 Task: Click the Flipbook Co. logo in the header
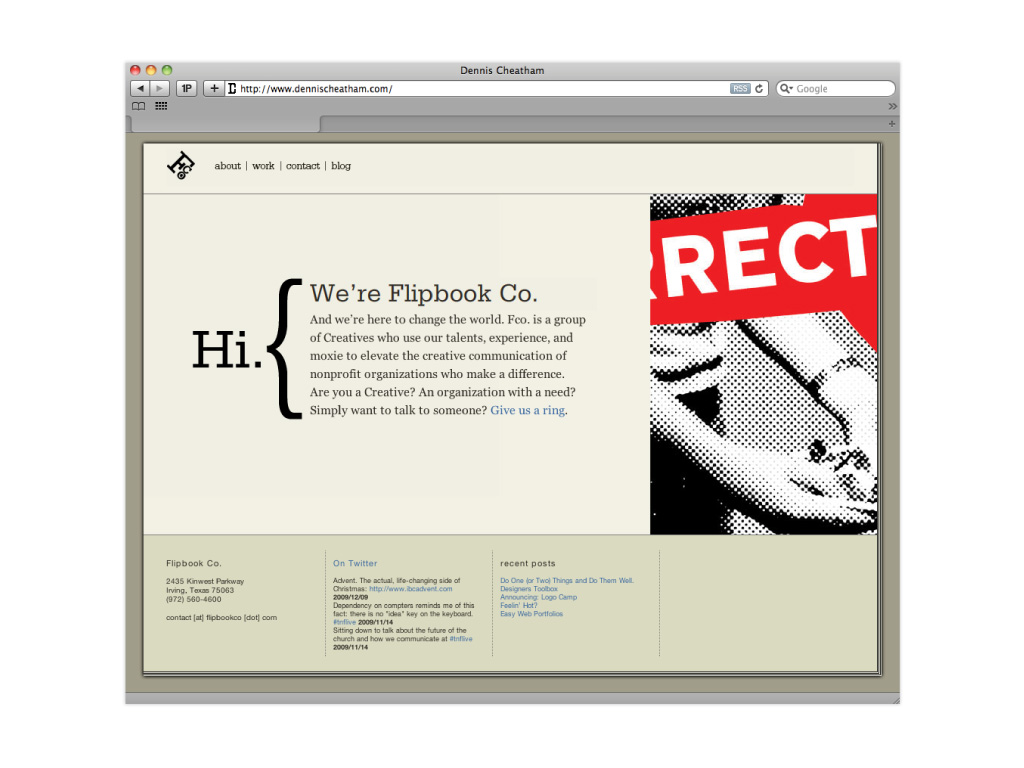[181, 165]
